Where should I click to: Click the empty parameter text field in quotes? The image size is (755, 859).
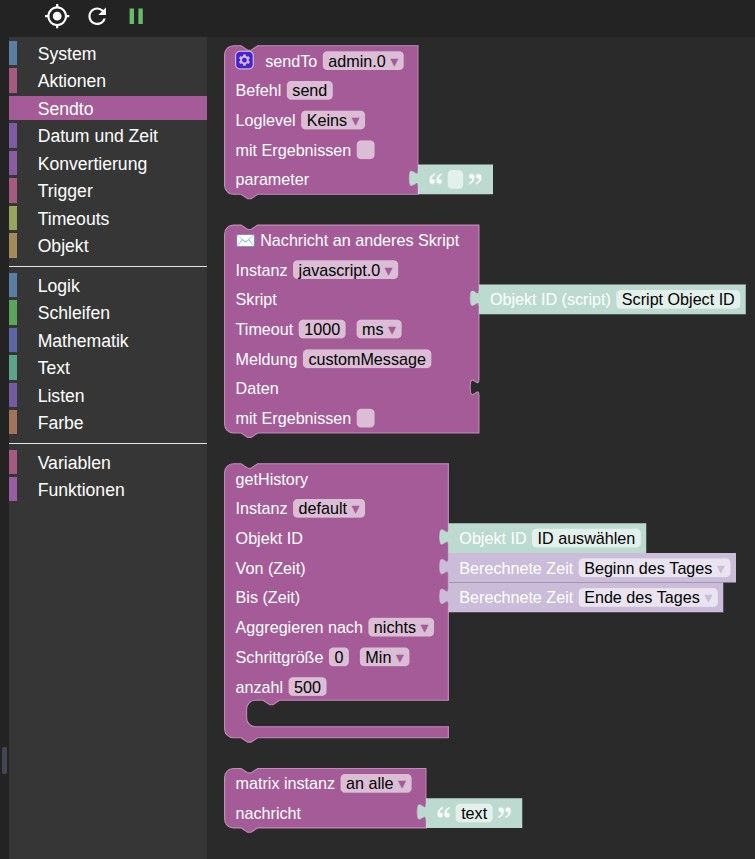click(455, 179)
